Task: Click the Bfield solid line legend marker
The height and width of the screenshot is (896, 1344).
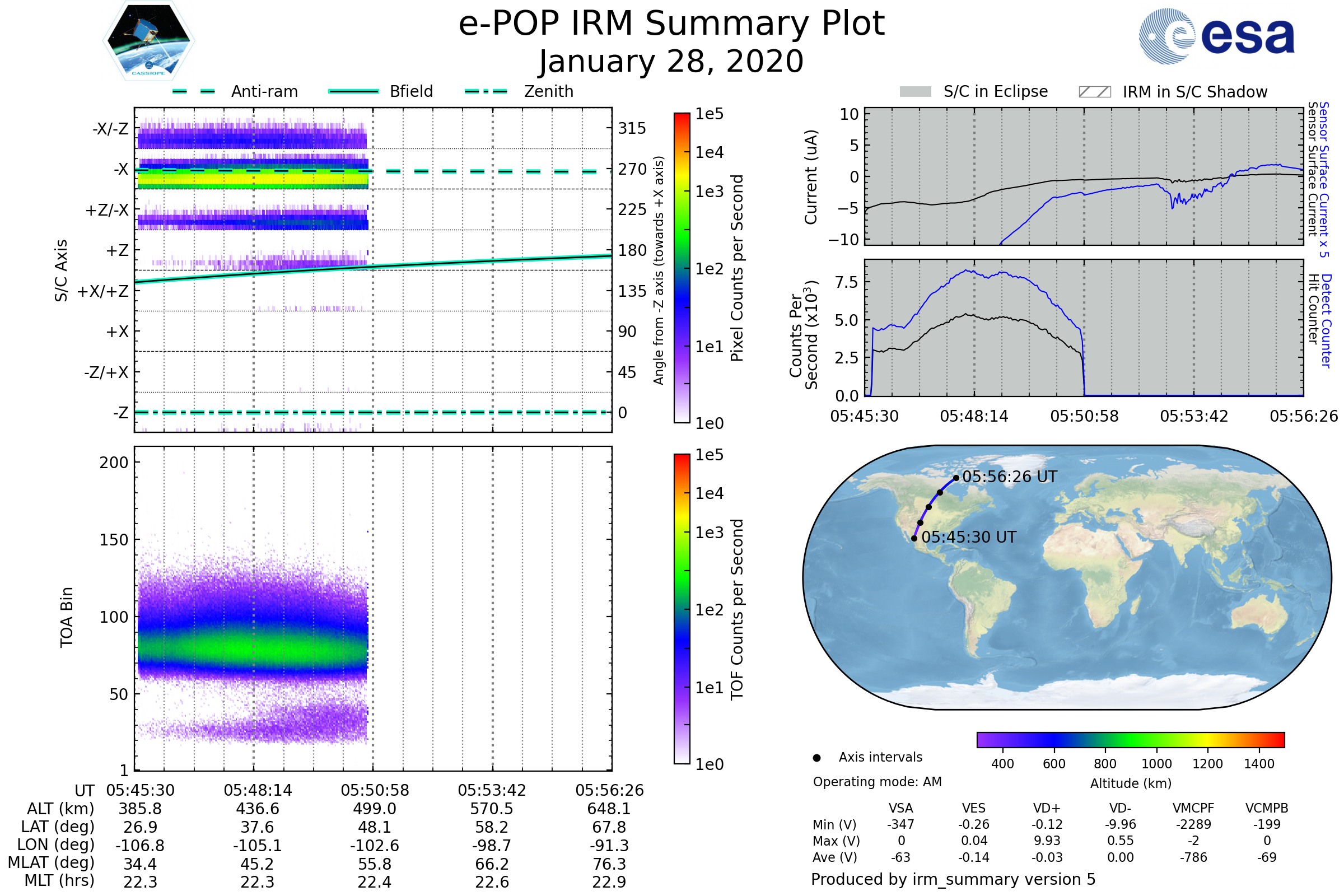Action: pos(354,91)
